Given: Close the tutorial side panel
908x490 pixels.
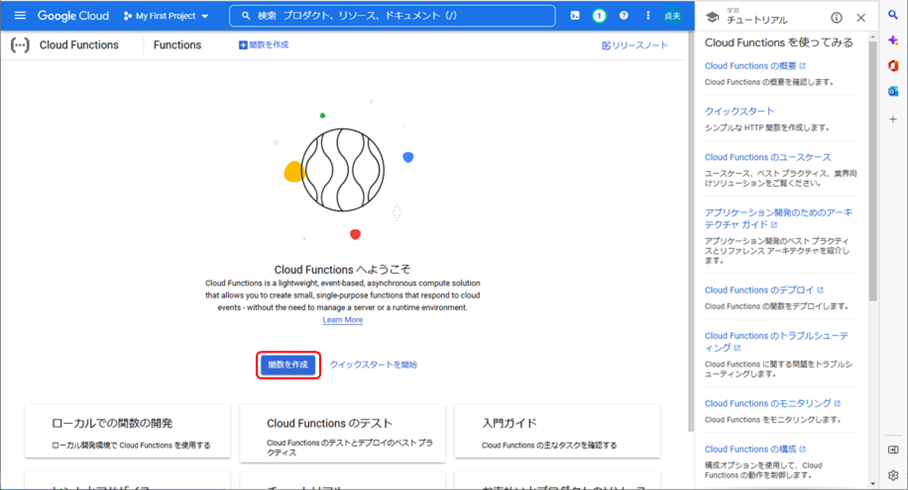Looking at the screenshot, I should coord(861,17).
